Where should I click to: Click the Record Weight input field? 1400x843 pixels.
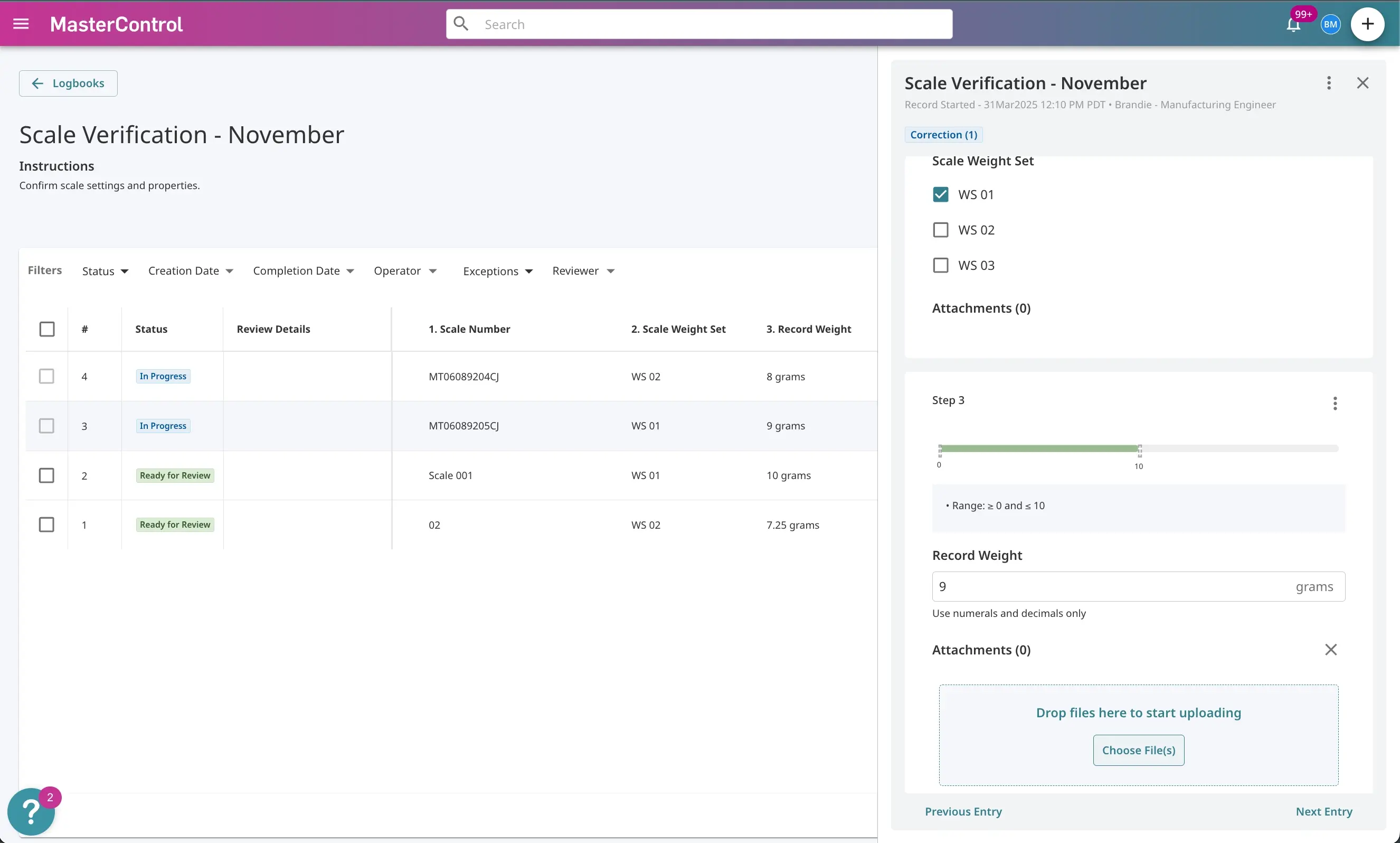pos(1138,586)
